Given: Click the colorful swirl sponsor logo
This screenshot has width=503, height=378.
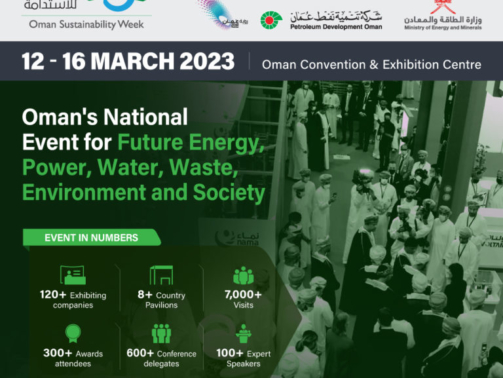Looking at the screenshot, I should (x=221, y=15).
